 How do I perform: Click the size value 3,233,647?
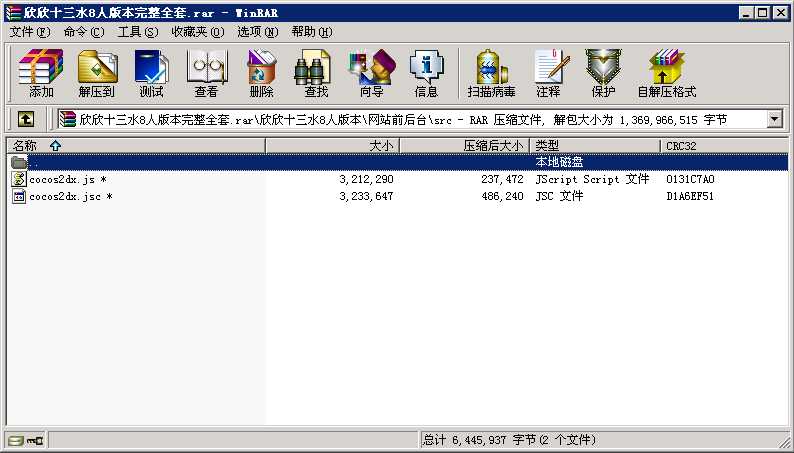coord(366,196)
